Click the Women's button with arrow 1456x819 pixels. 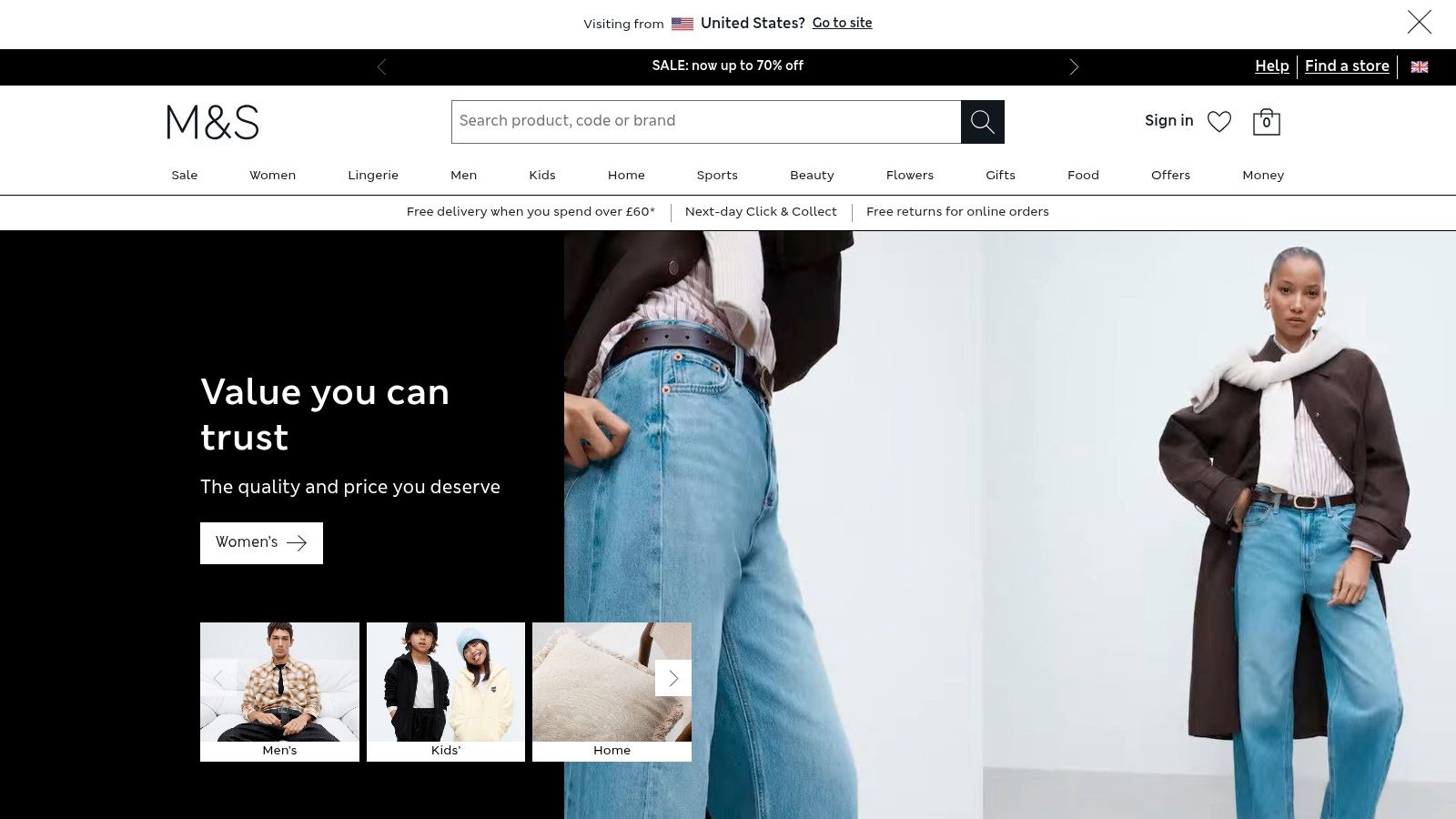261,542
